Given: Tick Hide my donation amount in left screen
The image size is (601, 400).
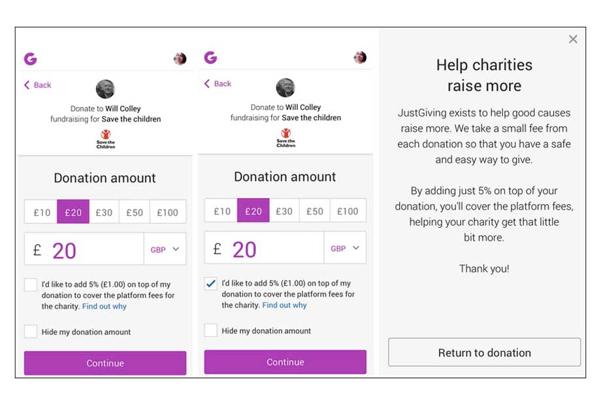Looking at the screenshot, I should pyautogui.click(x=32, y=332).
